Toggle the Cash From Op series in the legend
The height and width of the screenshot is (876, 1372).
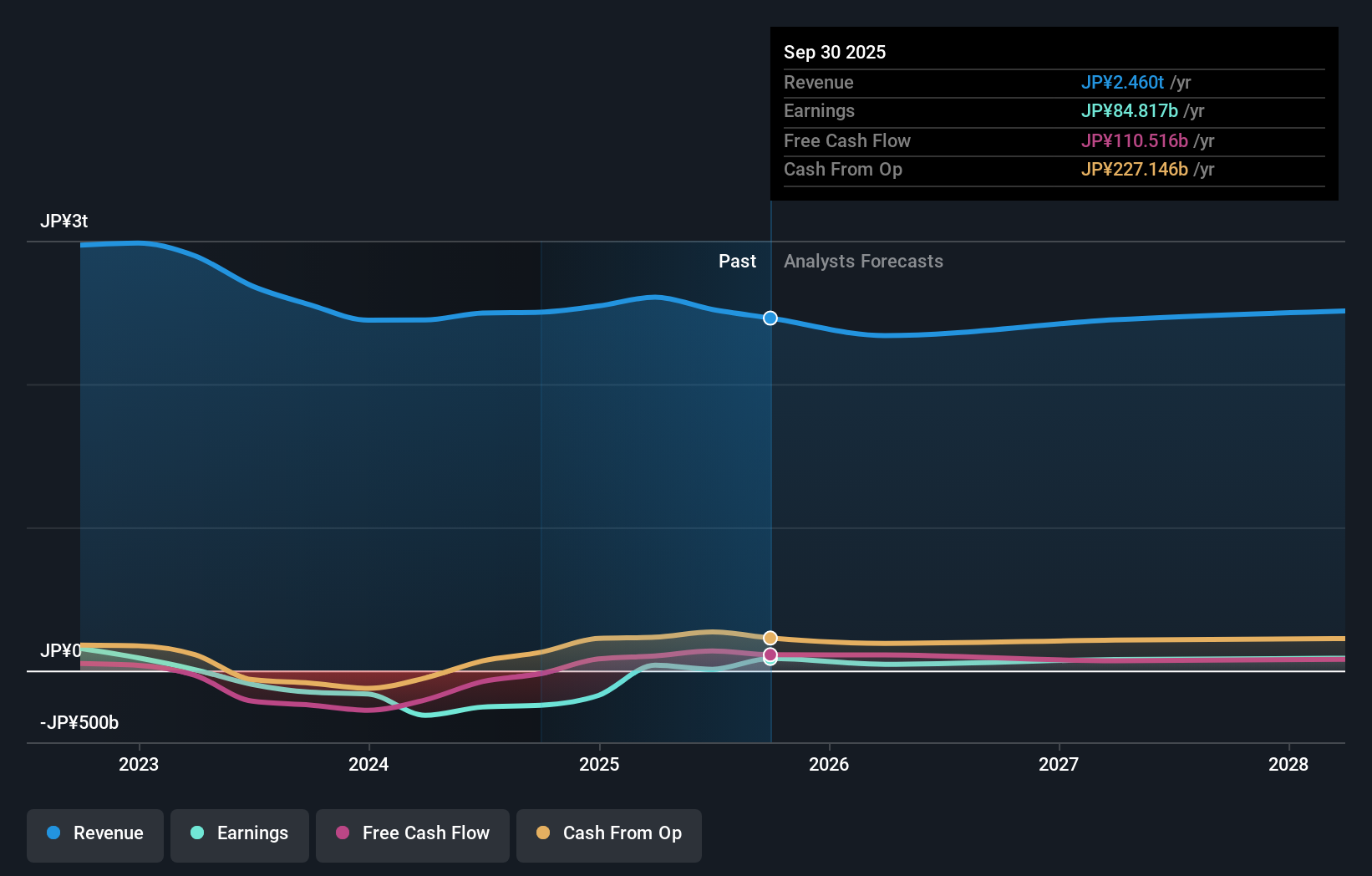[608, 833]
